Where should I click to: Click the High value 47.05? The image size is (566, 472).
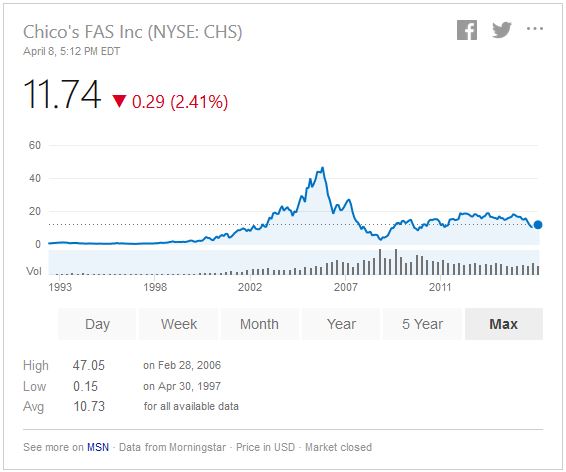[x=88, y=365]
